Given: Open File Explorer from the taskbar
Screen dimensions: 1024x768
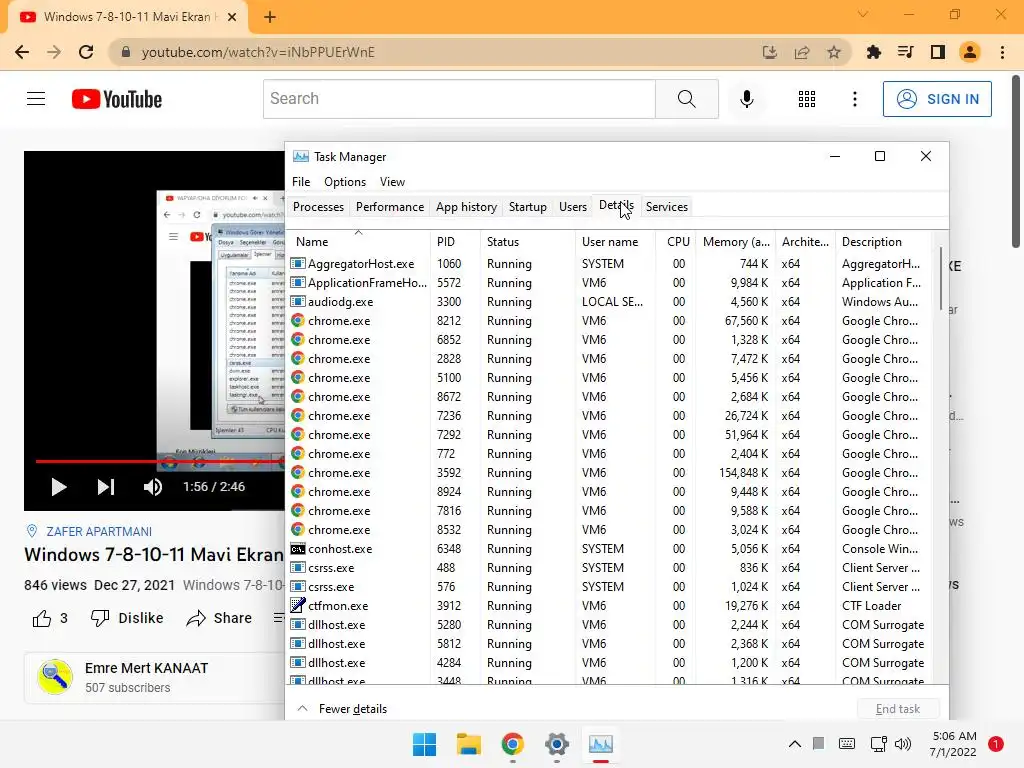Looking at the screenshot, I should coord(468,744).
